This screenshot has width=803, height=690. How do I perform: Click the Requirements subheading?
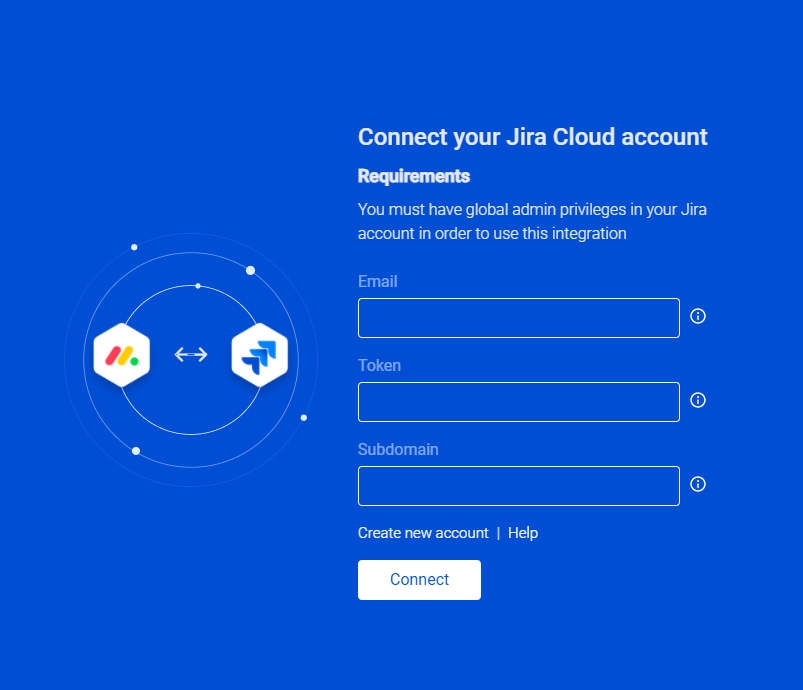coord(414,176)
